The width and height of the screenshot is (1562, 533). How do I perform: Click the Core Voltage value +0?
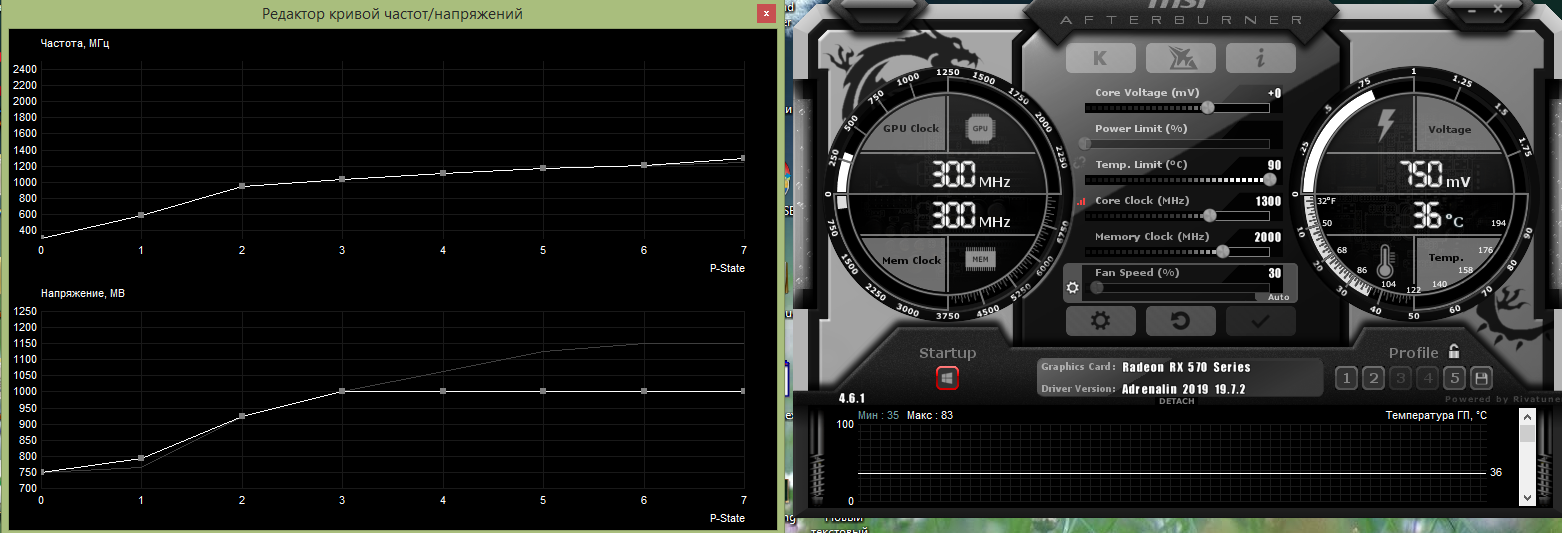tap(1274, 93)
